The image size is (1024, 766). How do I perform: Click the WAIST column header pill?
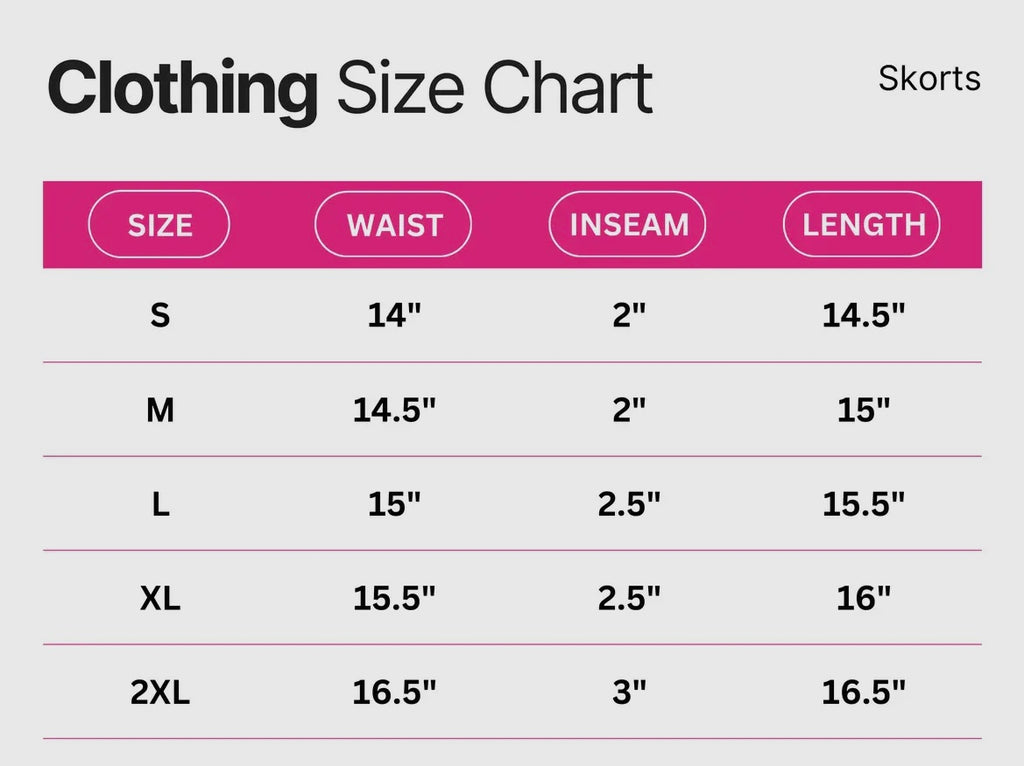click(x=393, y=224)
